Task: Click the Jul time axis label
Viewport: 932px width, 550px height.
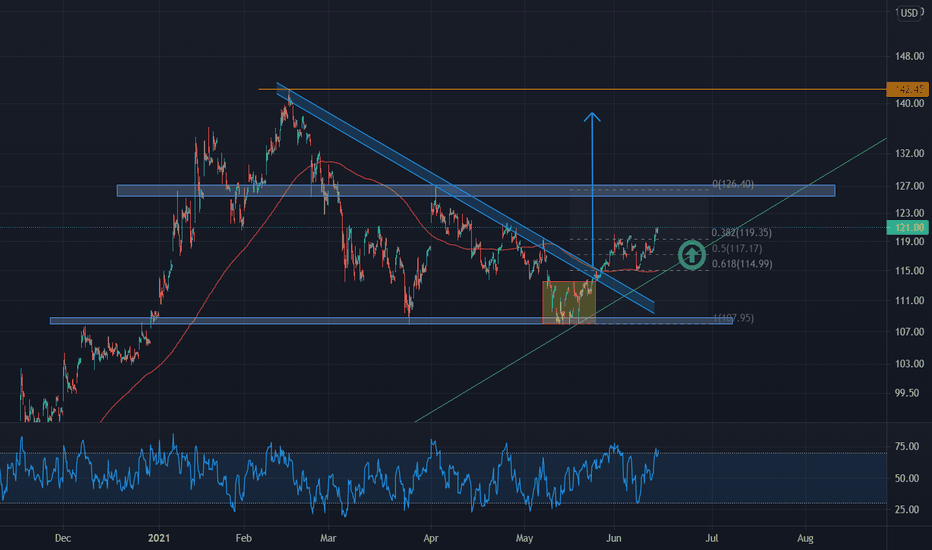Action: (x=711, y=538)
